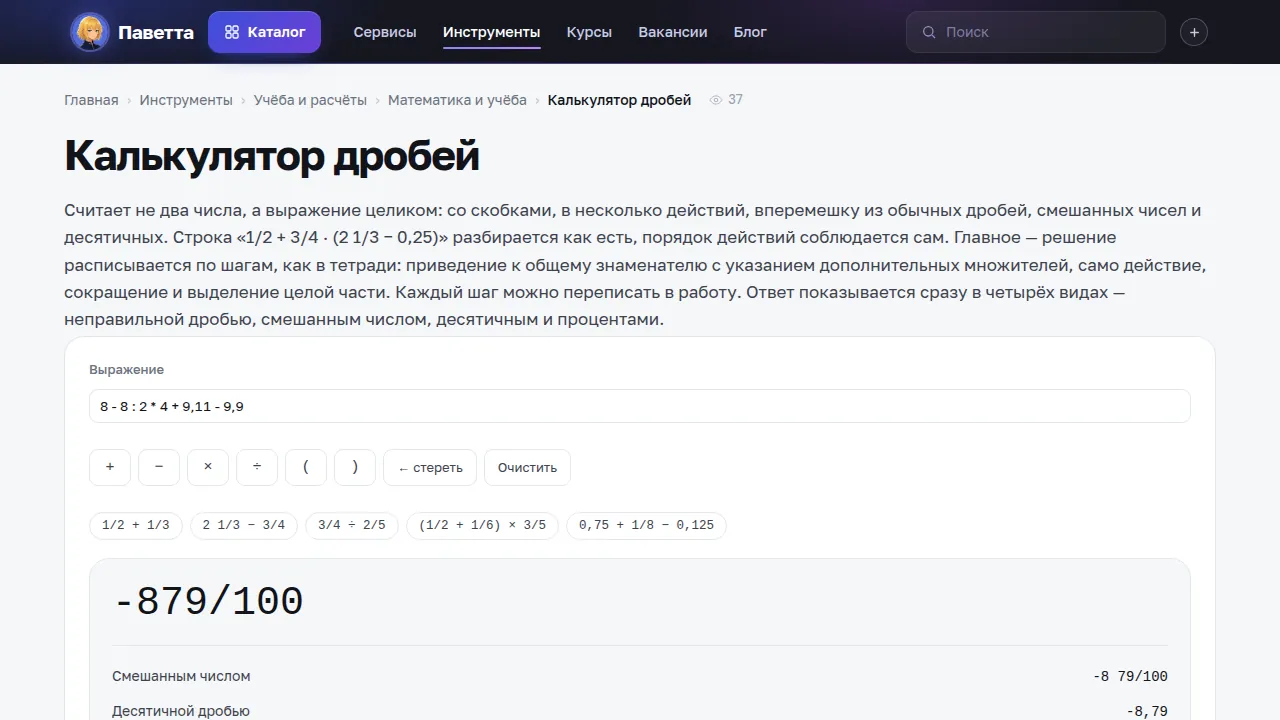Go to the Главная breadcrumb

(91, 100)
